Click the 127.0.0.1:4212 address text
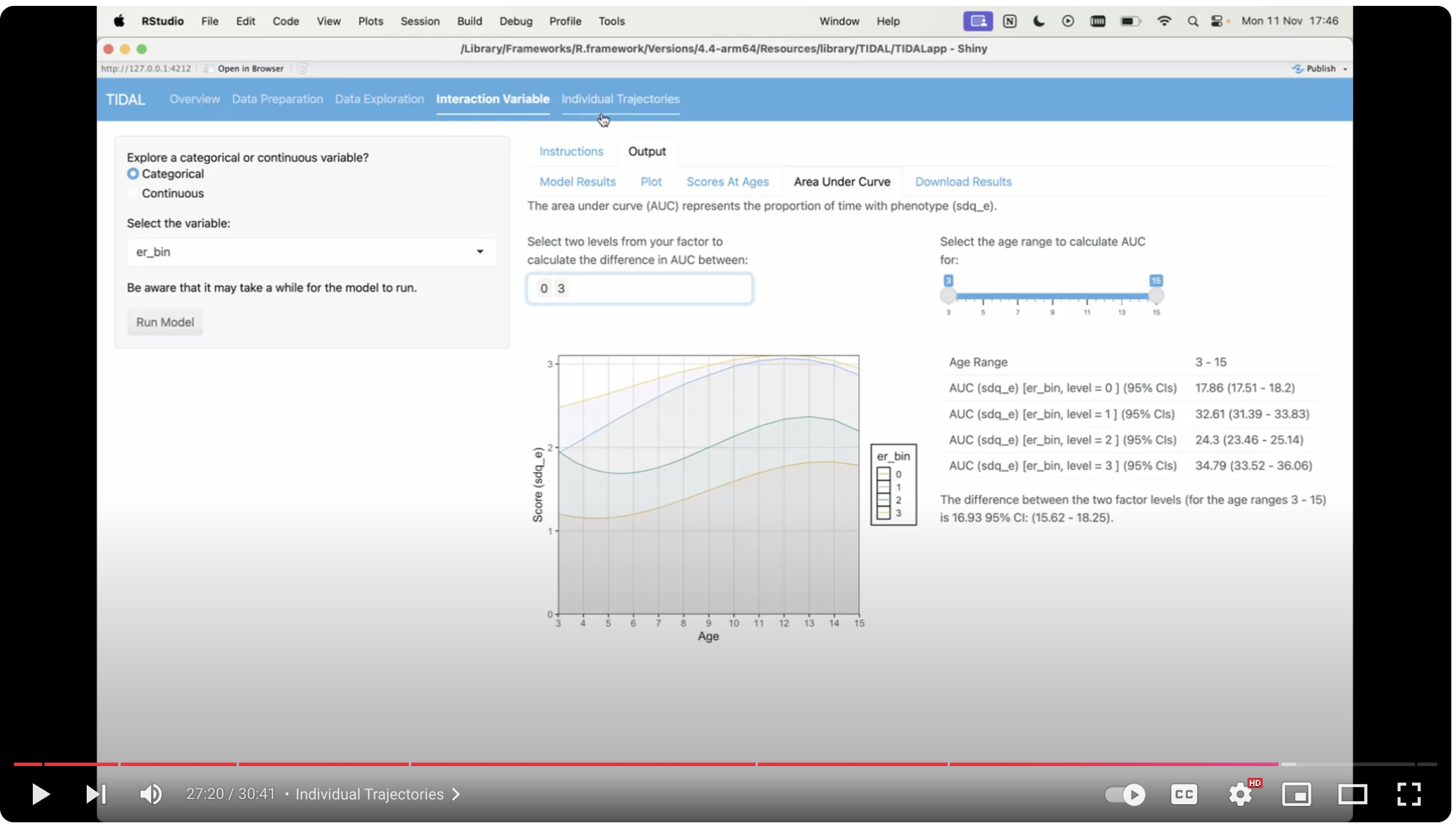The image size is (1456, 827). tap(146, 69)
